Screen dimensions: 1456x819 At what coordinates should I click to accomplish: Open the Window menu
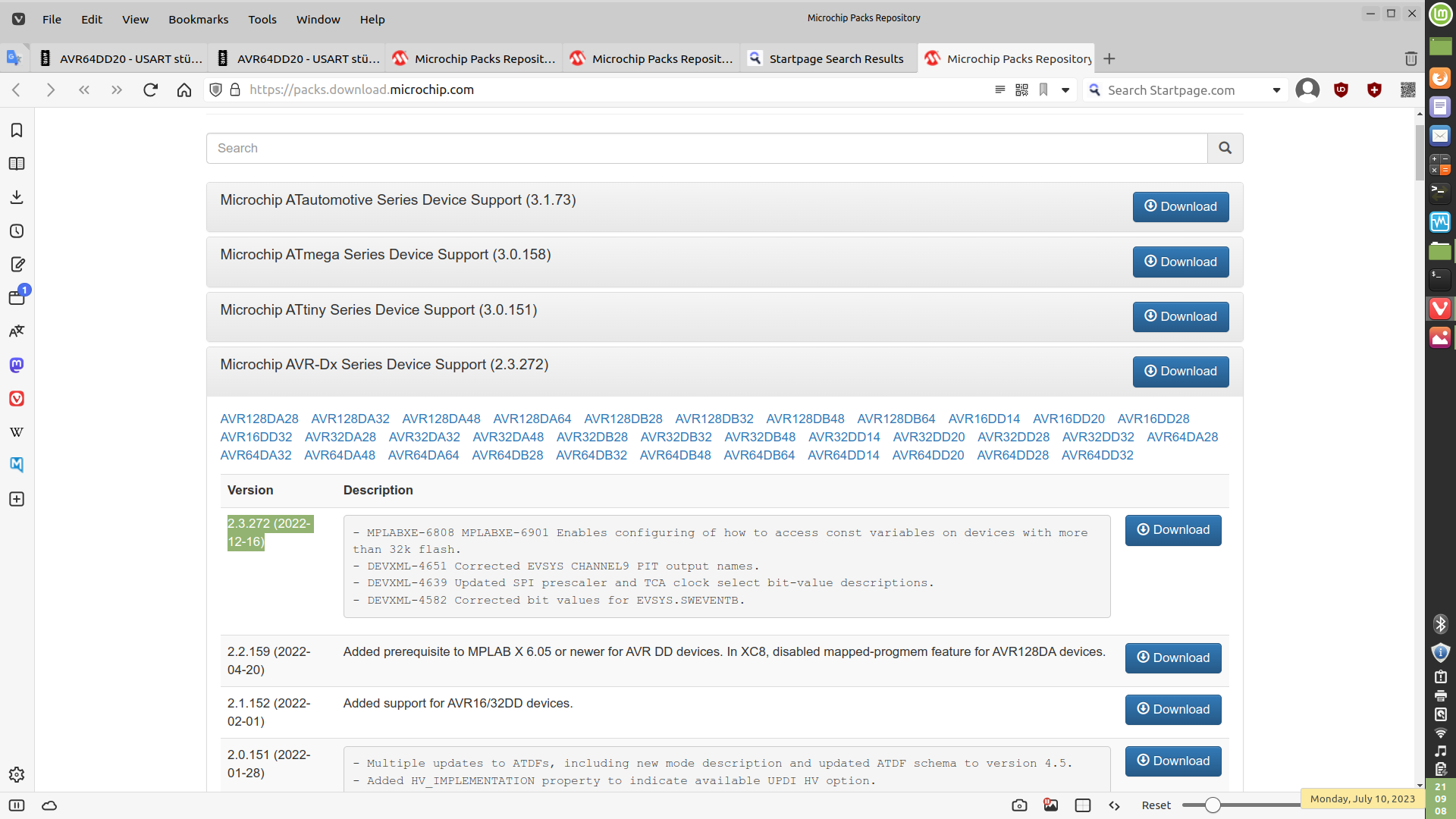coord(318,19)
